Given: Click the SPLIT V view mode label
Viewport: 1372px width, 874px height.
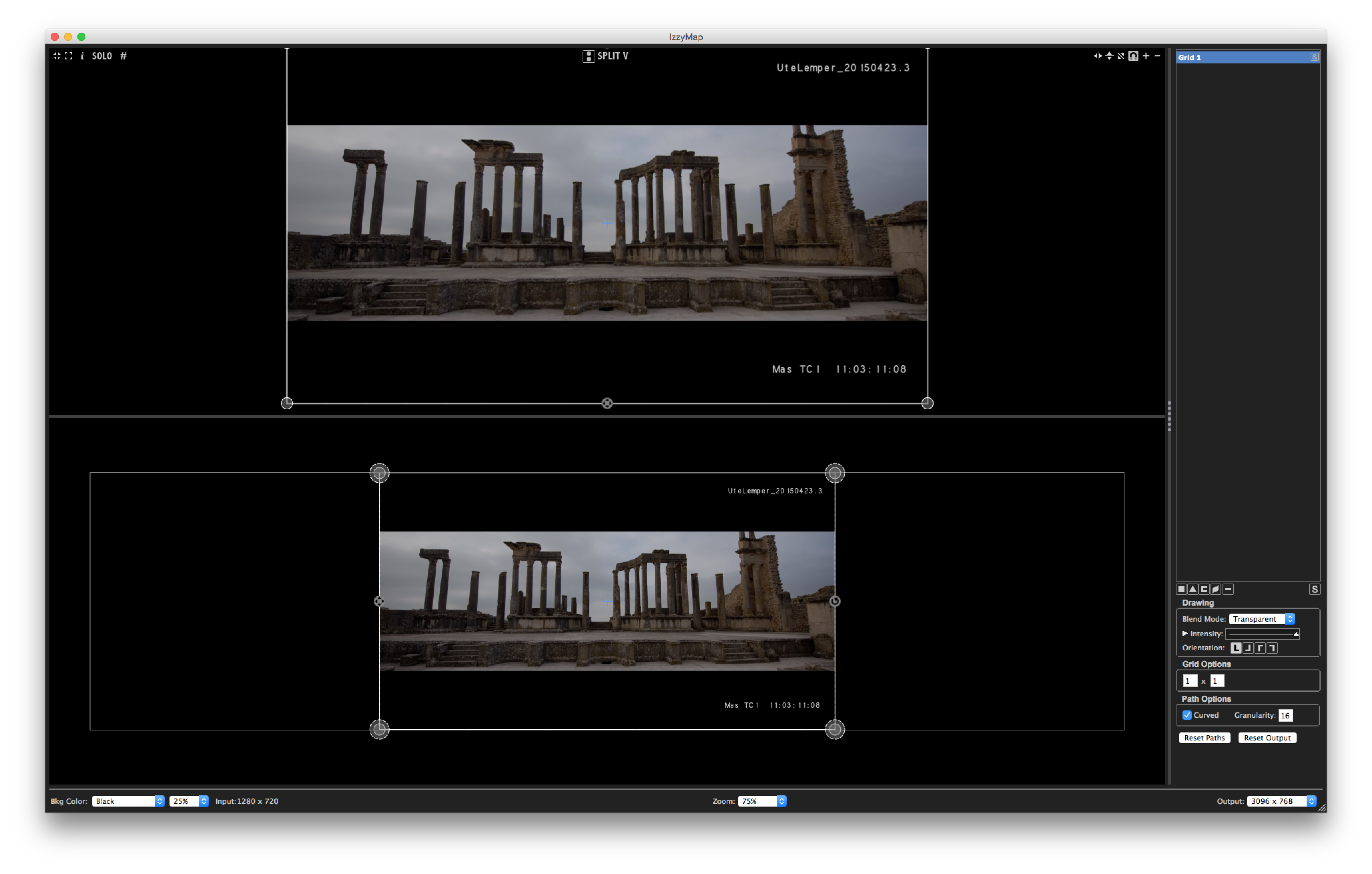Looking at the screenshot, I should click(x=613, y=56).
